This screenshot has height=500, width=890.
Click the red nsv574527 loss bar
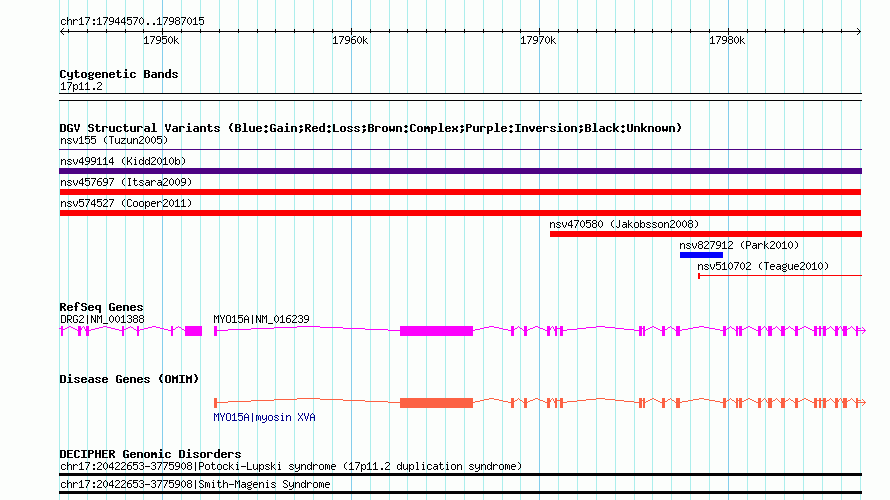[x=460, y=213]
